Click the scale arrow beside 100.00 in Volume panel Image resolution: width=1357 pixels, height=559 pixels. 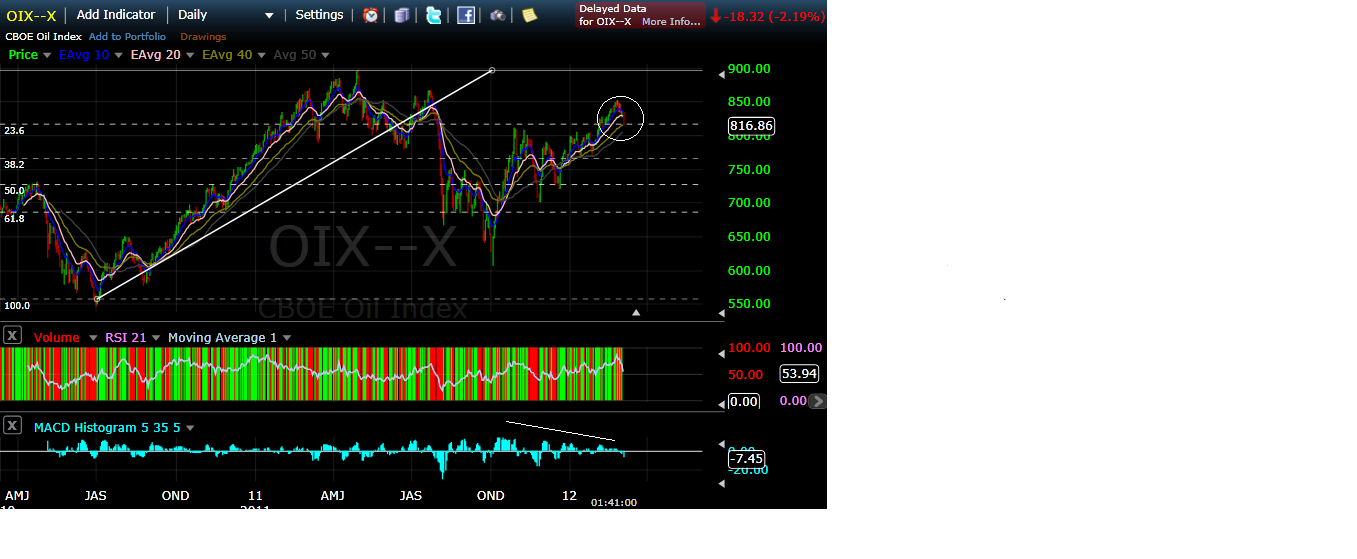tap(722, 353)
